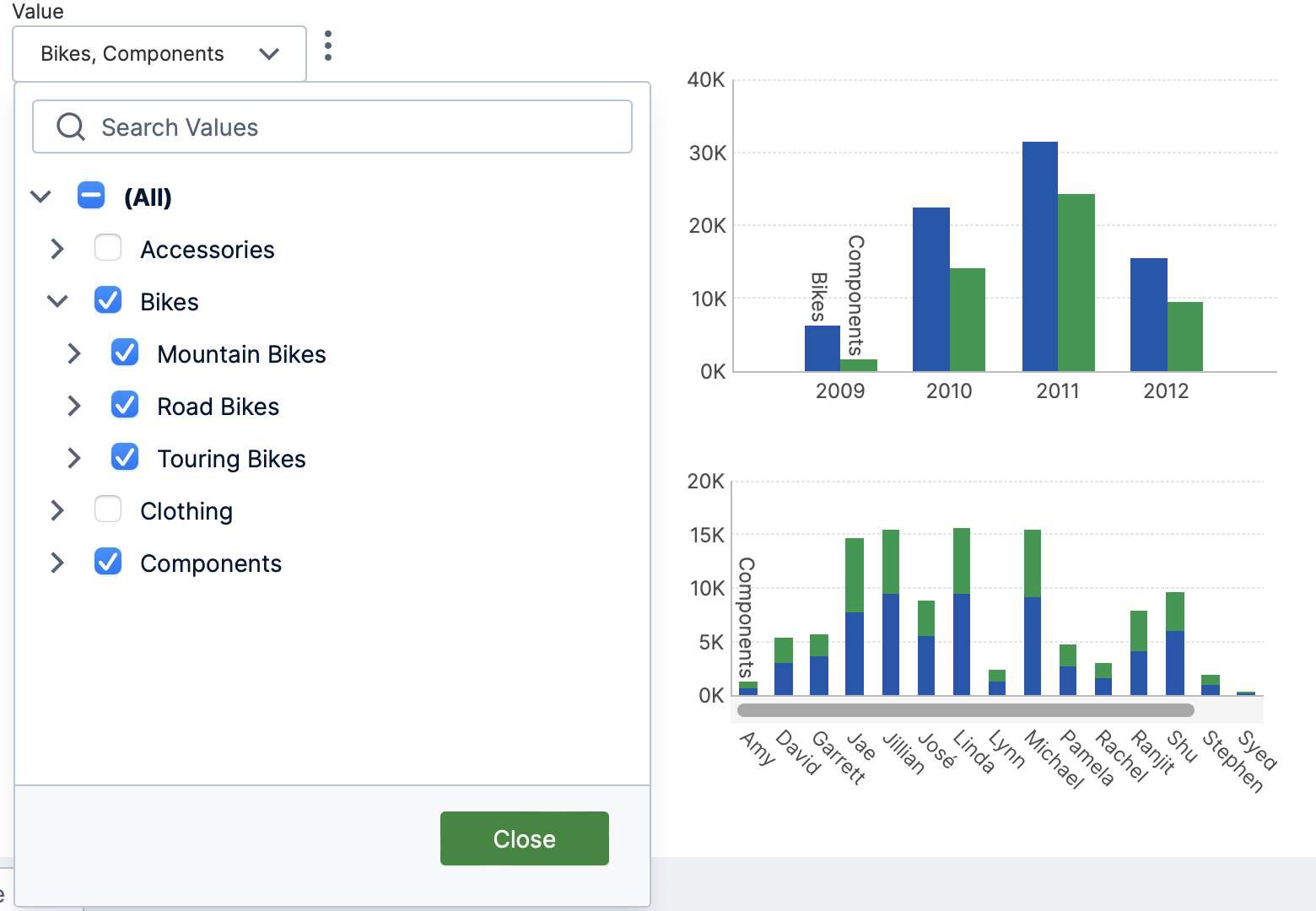Expand the Touring Bikes subcategory
1316x911 pixels.
click(74, 458)
